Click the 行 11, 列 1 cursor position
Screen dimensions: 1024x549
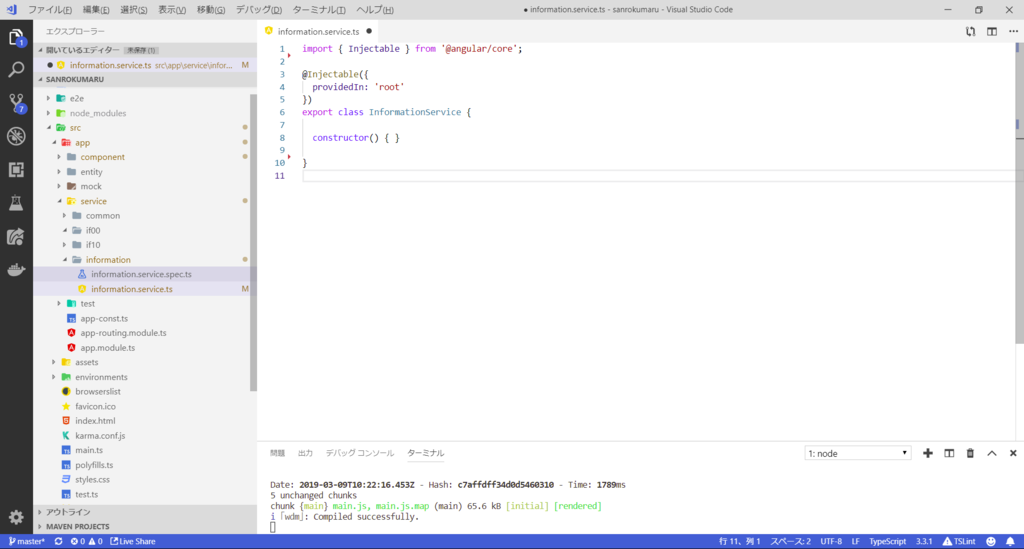(x=739, y=541)
